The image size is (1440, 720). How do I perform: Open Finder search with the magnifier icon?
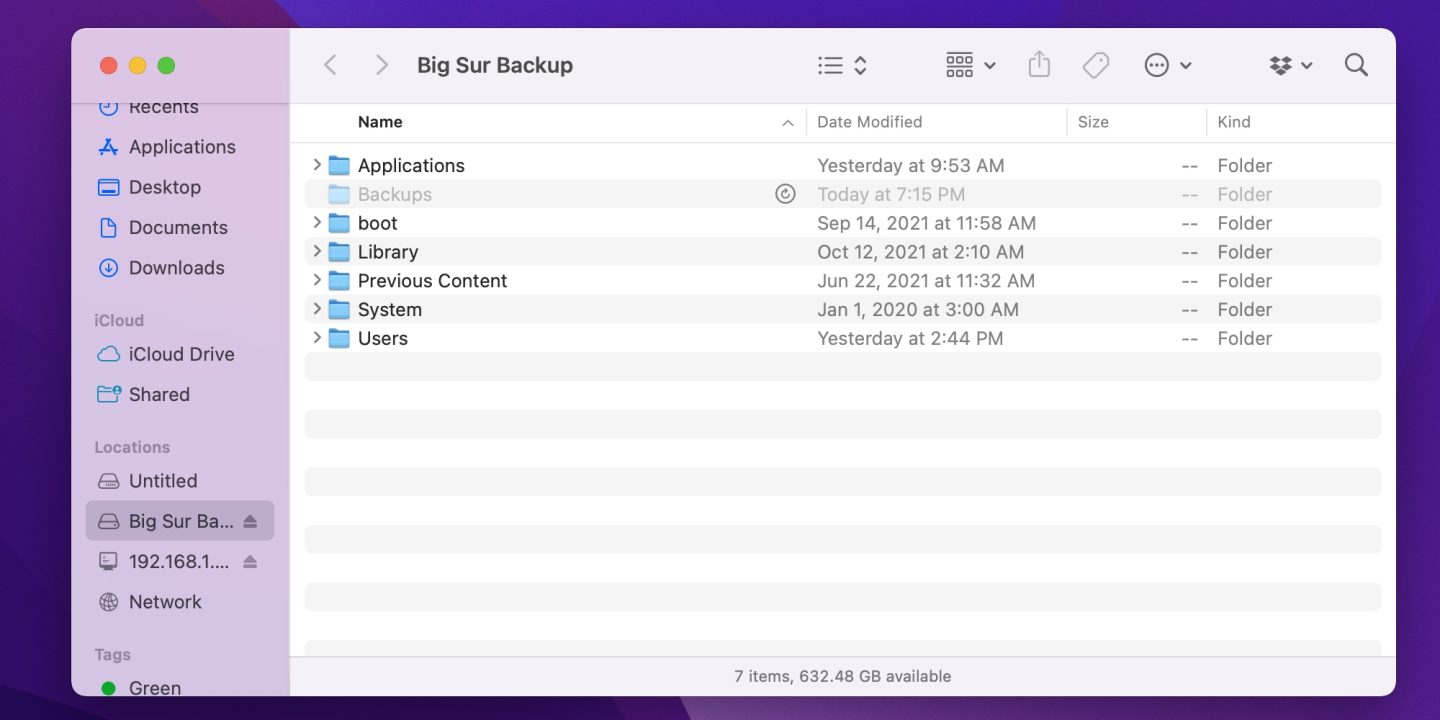pos(1356,64)
